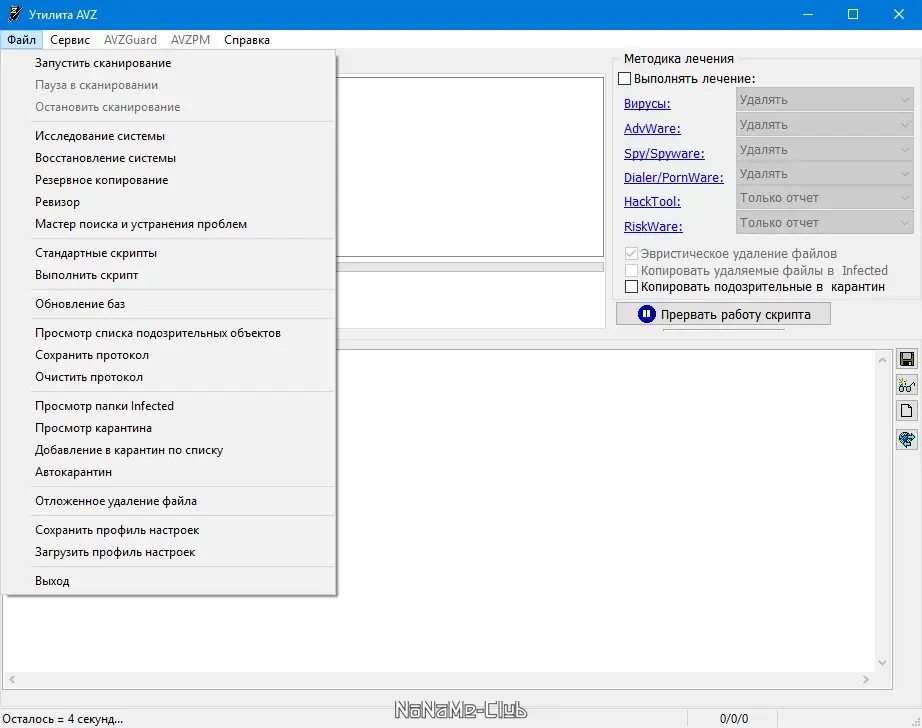Click the glasses view-suspicious-objects icon

(x=907, y=385)
